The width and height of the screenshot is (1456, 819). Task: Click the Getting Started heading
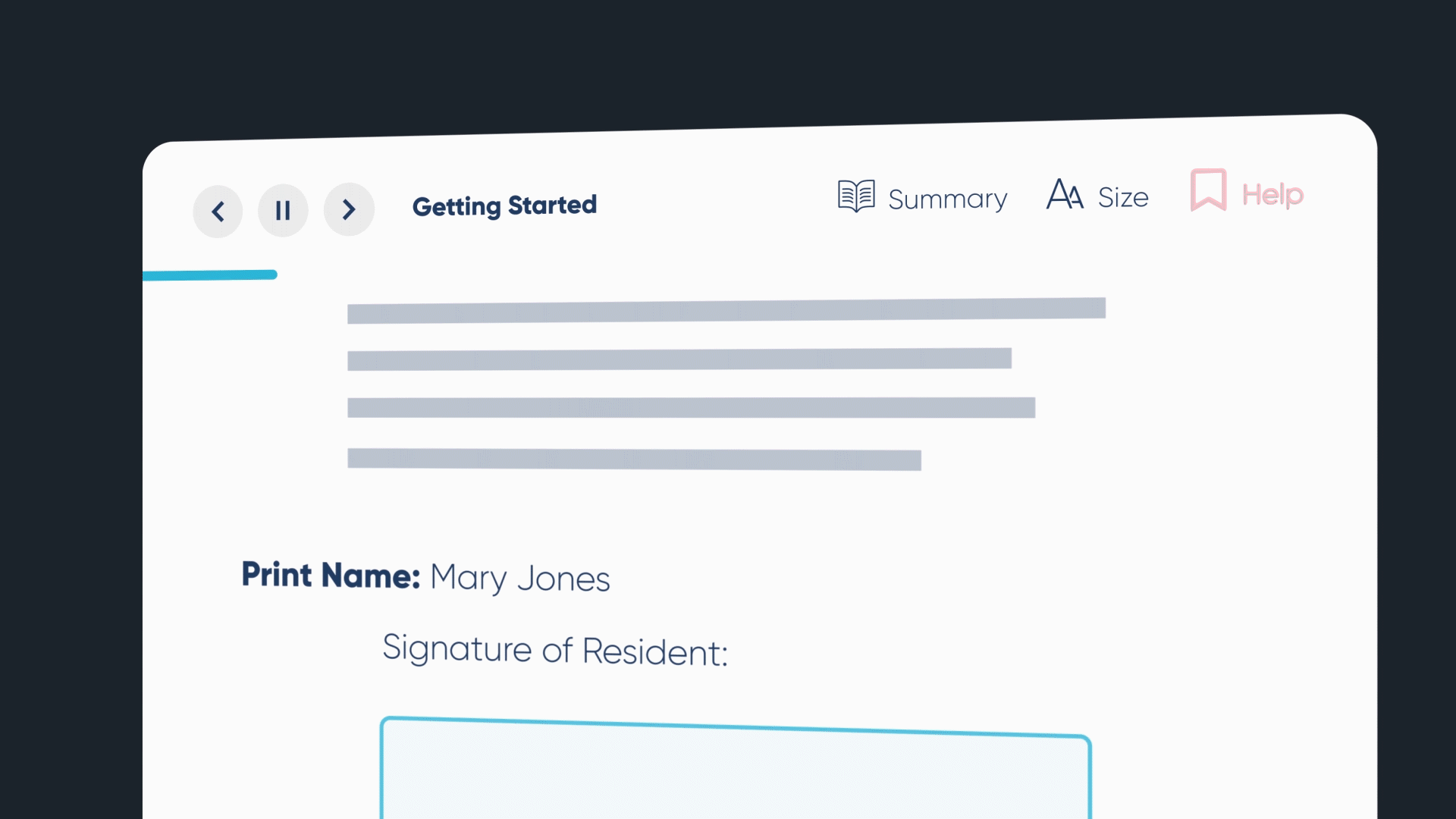click(504, 206)
